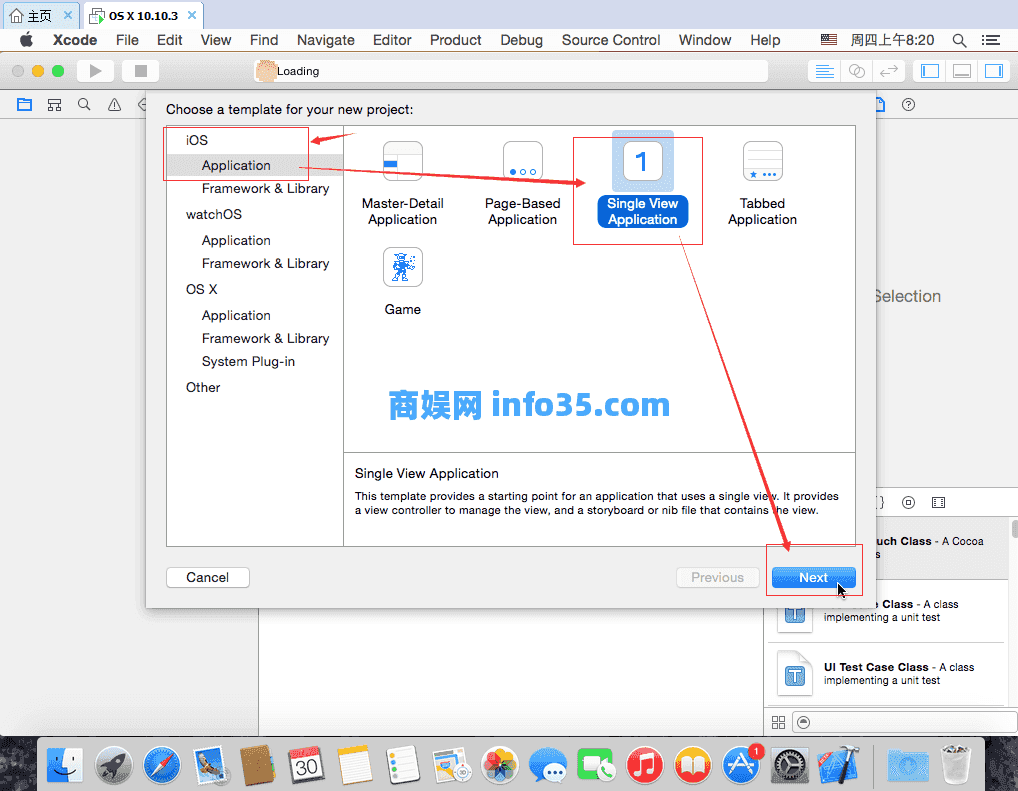This screenshot has width=1018, height=791.
Task: Select watchOS category header
Action: pos(214,214)
